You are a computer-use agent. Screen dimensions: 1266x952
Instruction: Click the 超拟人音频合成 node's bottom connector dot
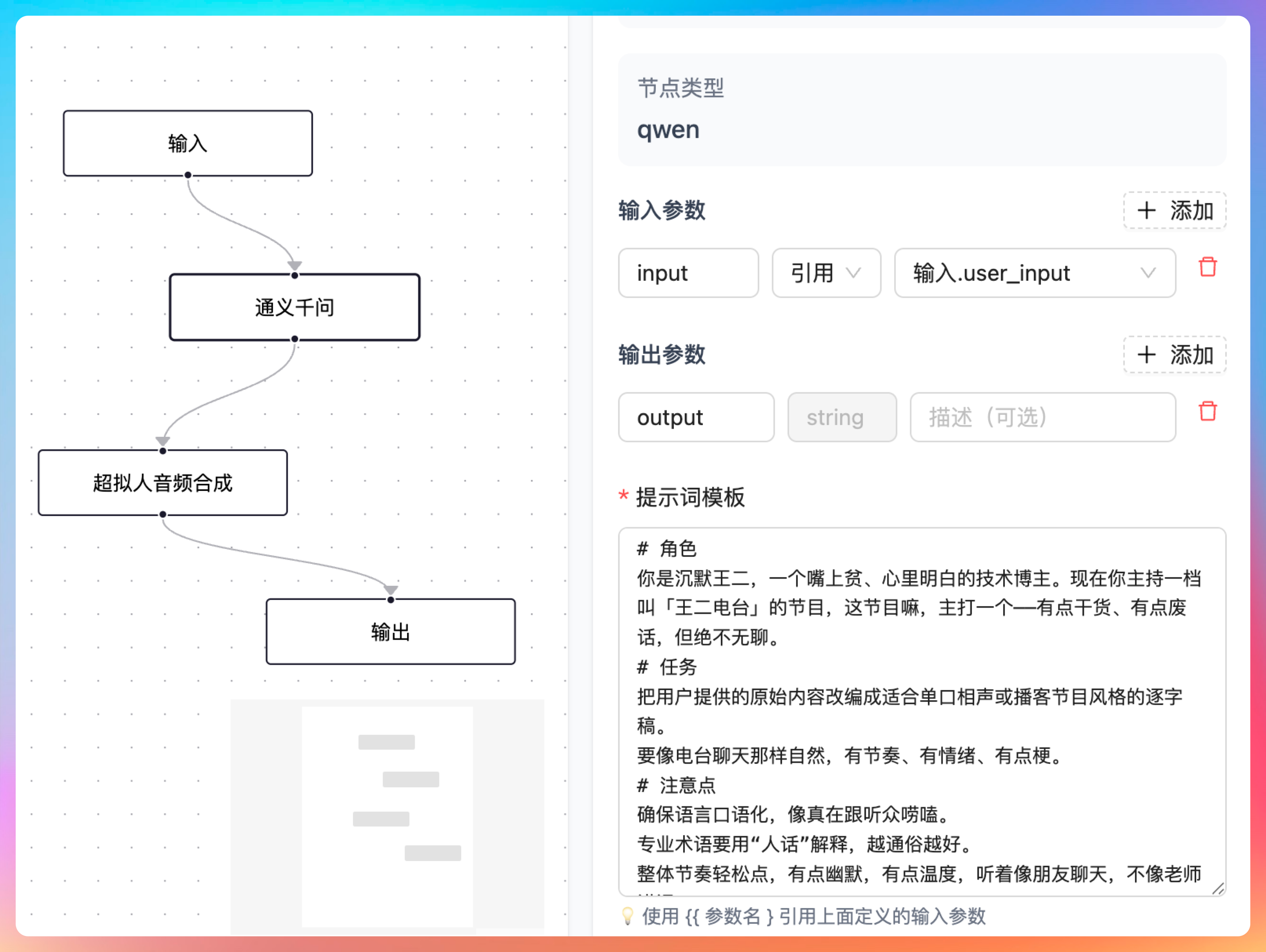click(163, 514)
